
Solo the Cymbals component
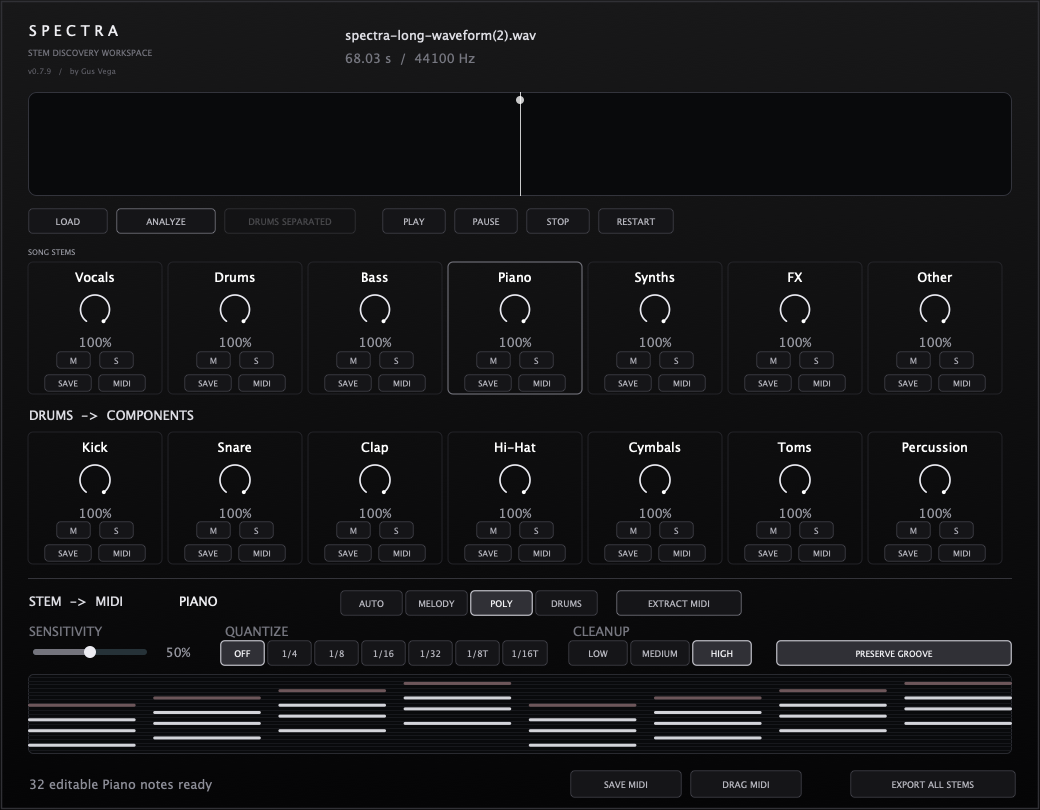click(x=676, y=531)
